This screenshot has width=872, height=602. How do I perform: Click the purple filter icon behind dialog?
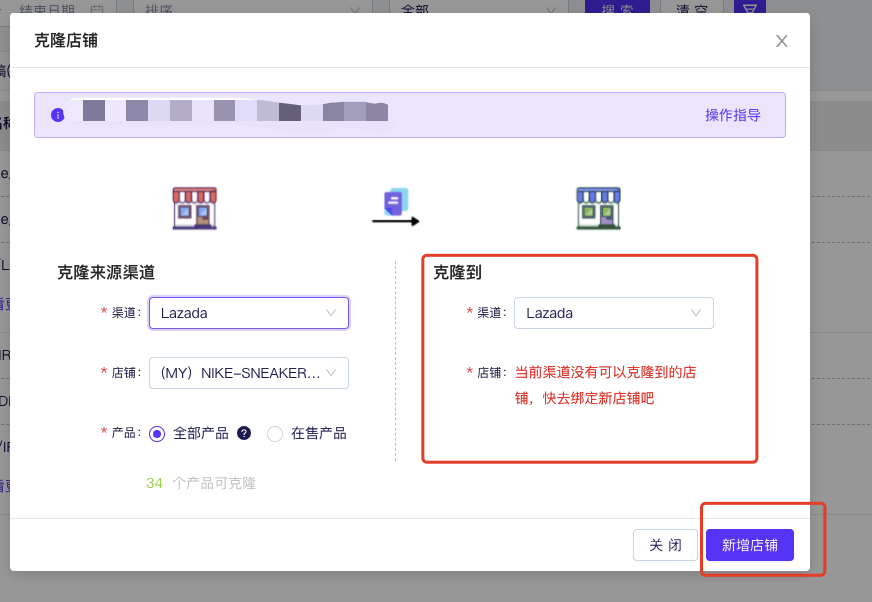tap(750, 6)
